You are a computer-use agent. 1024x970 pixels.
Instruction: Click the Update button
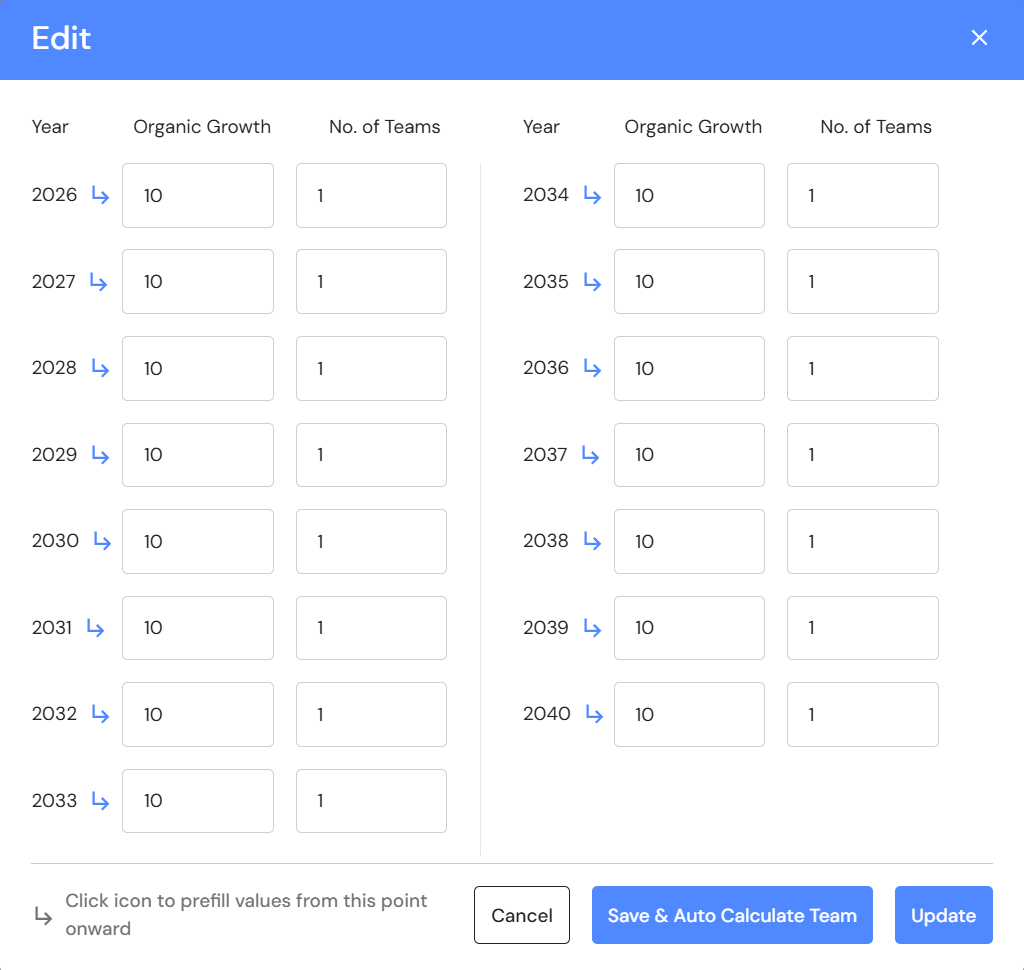pyautogui.click(x=943, y=915)
